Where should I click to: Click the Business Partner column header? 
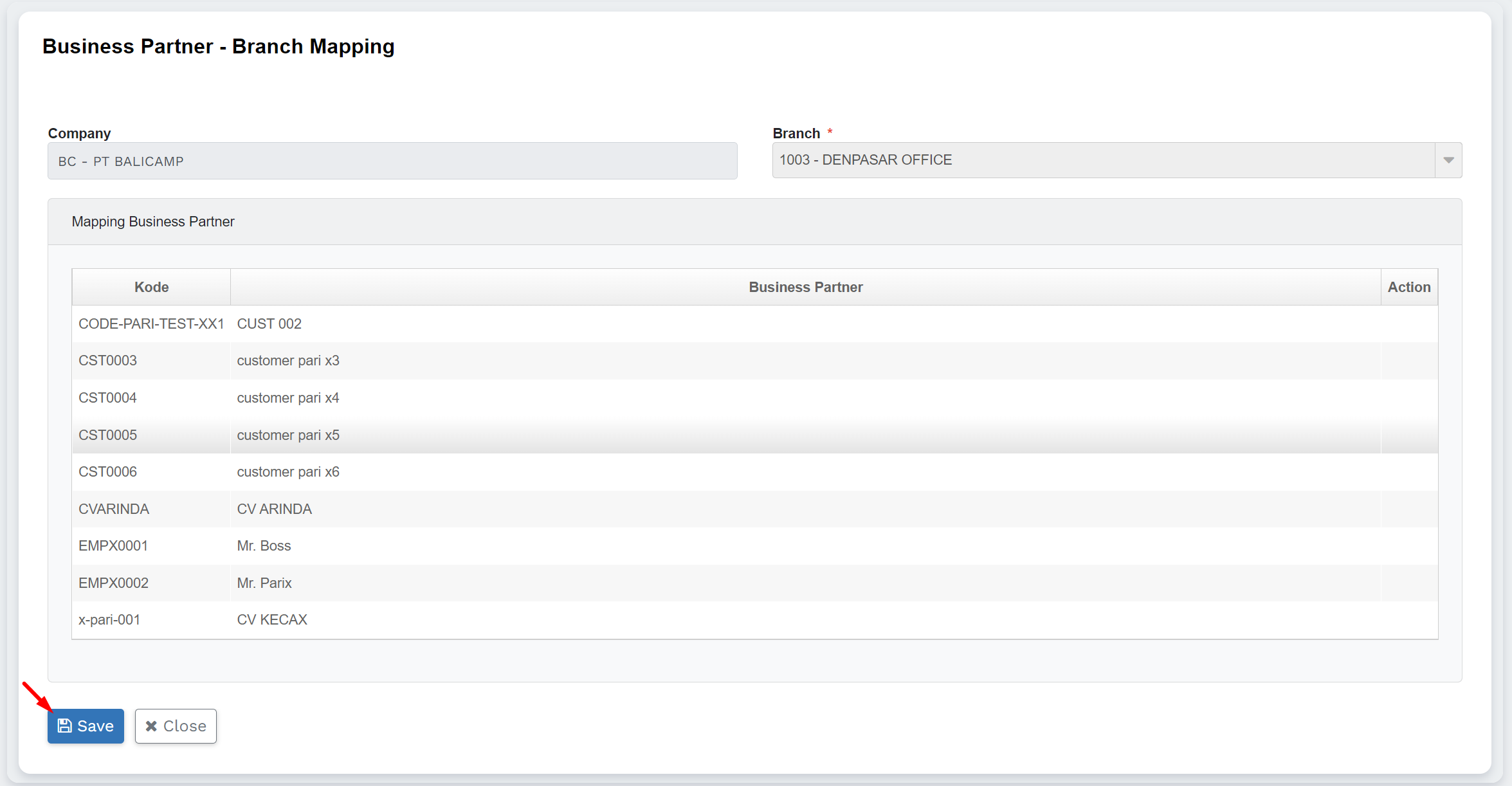tap(805, 288)
